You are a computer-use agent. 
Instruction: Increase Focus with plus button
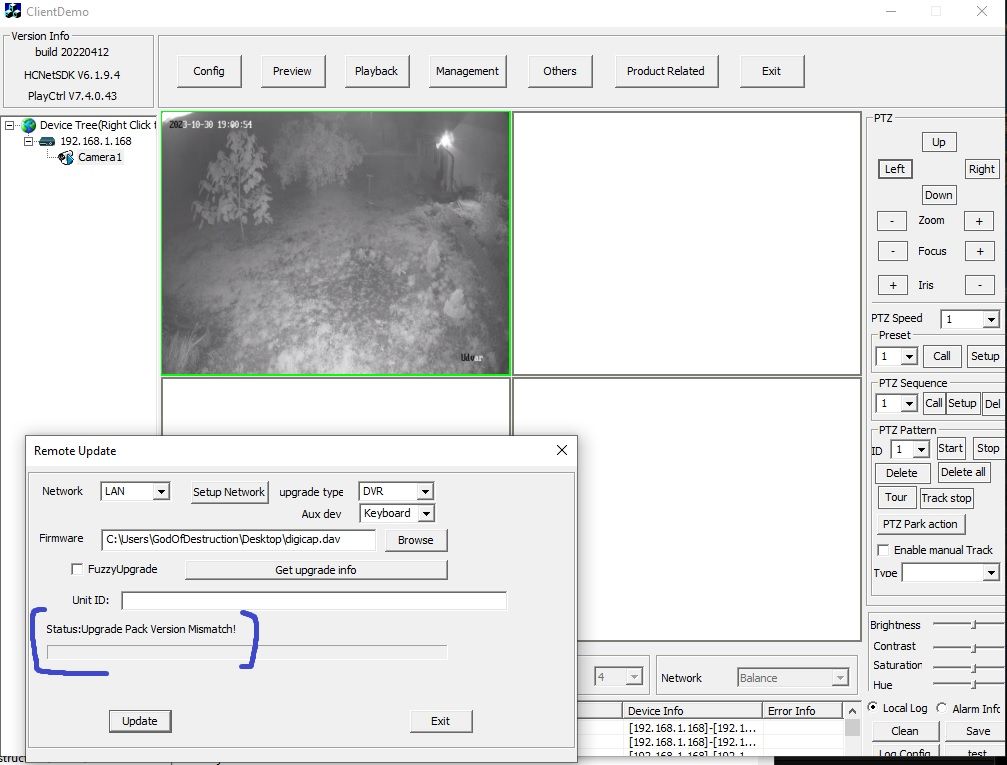click(x=980, y=251)
